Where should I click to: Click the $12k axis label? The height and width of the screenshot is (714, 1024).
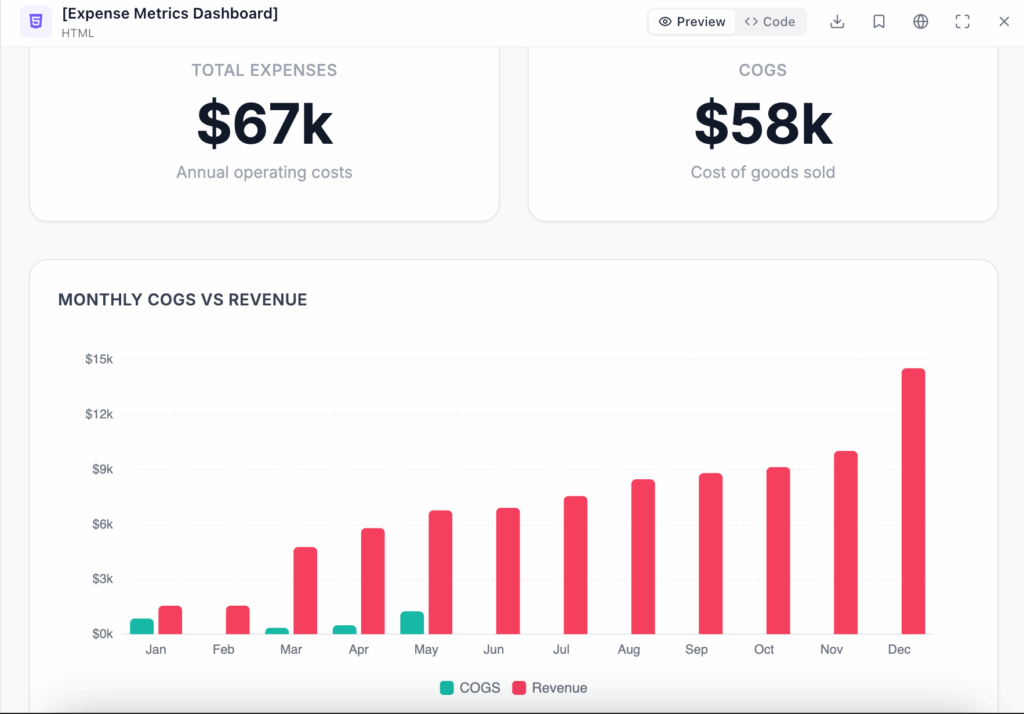click(99, 414)
